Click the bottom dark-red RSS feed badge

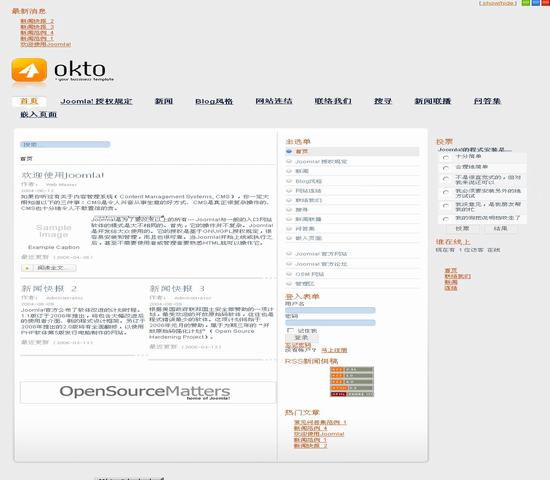tap(352, 394)
